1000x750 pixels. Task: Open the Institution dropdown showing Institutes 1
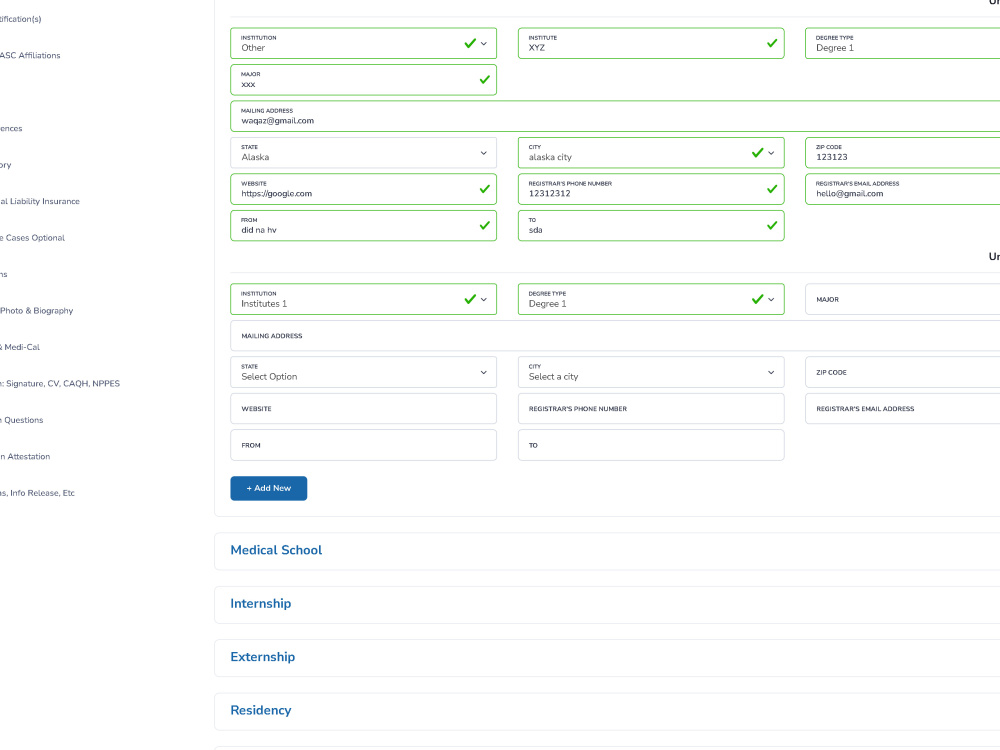coord(363,299)
